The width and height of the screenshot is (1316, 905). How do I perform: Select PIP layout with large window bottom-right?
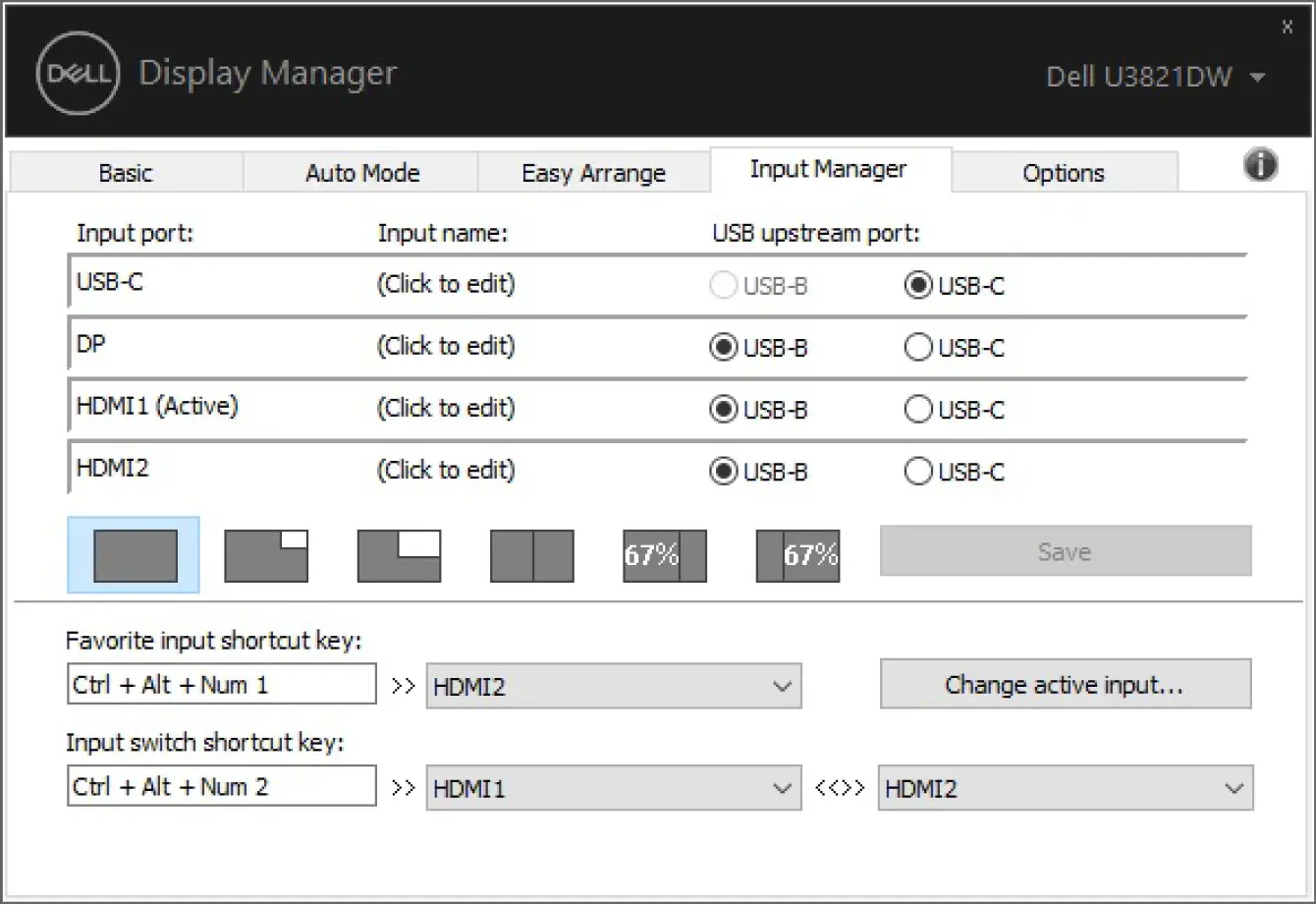pos(399,554)
